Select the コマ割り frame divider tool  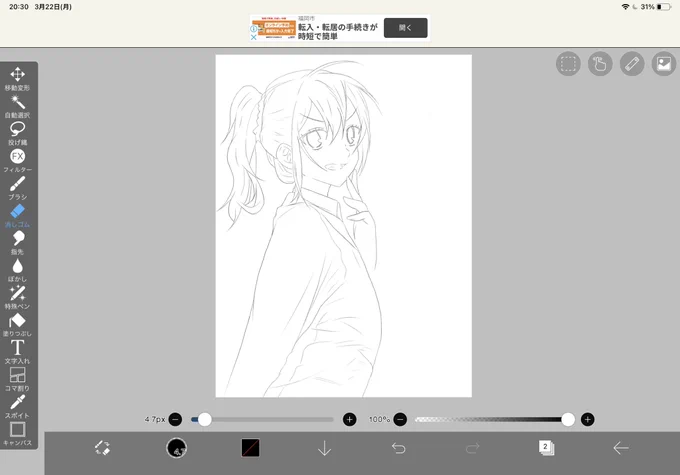(17, 380)
